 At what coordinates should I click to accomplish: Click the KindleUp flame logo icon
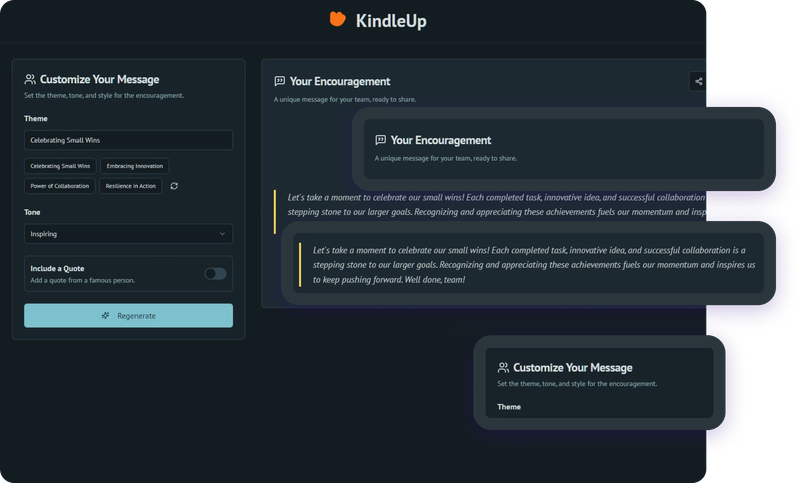(x=338, y=19)
